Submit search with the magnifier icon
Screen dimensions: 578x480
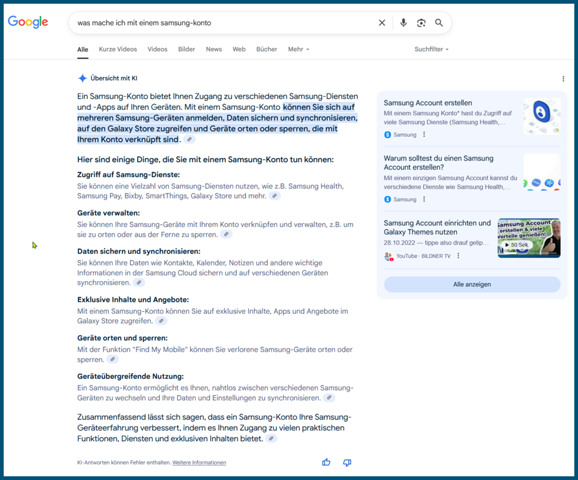439,23
